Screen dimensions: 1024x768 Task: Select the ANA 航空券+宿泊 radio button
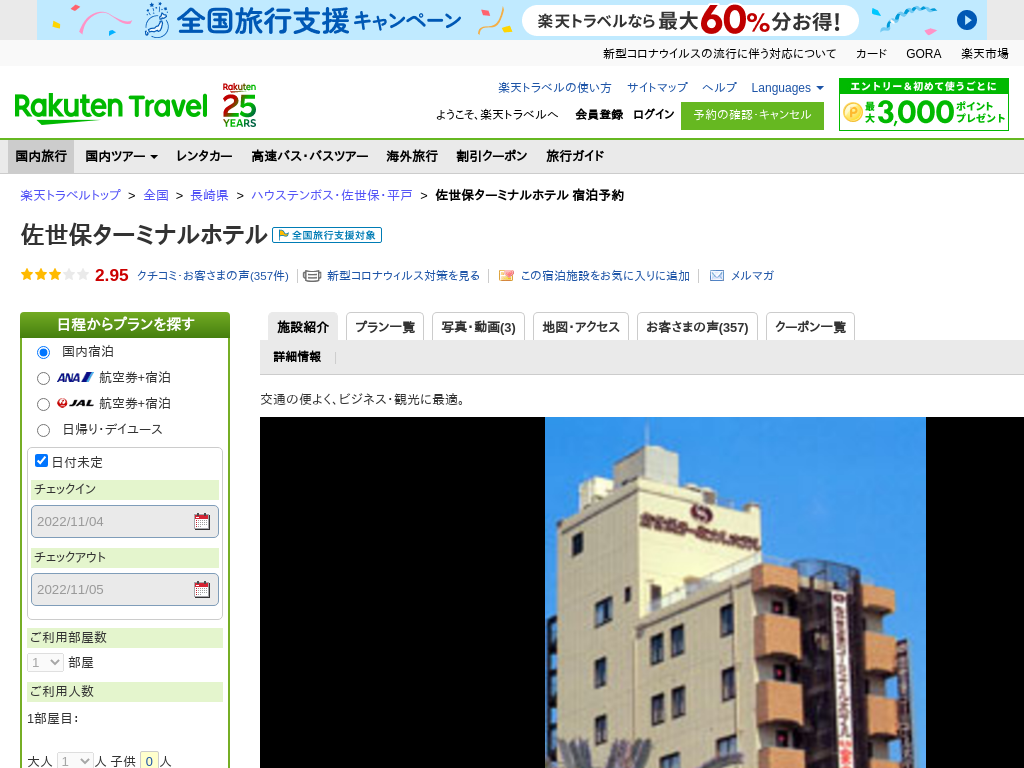(43, 378)
